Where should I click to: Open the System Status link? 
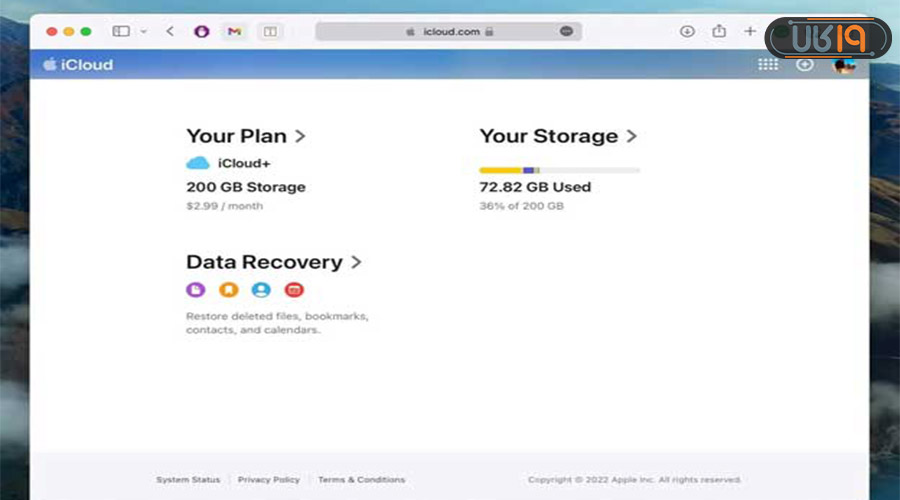coord(188,480)
